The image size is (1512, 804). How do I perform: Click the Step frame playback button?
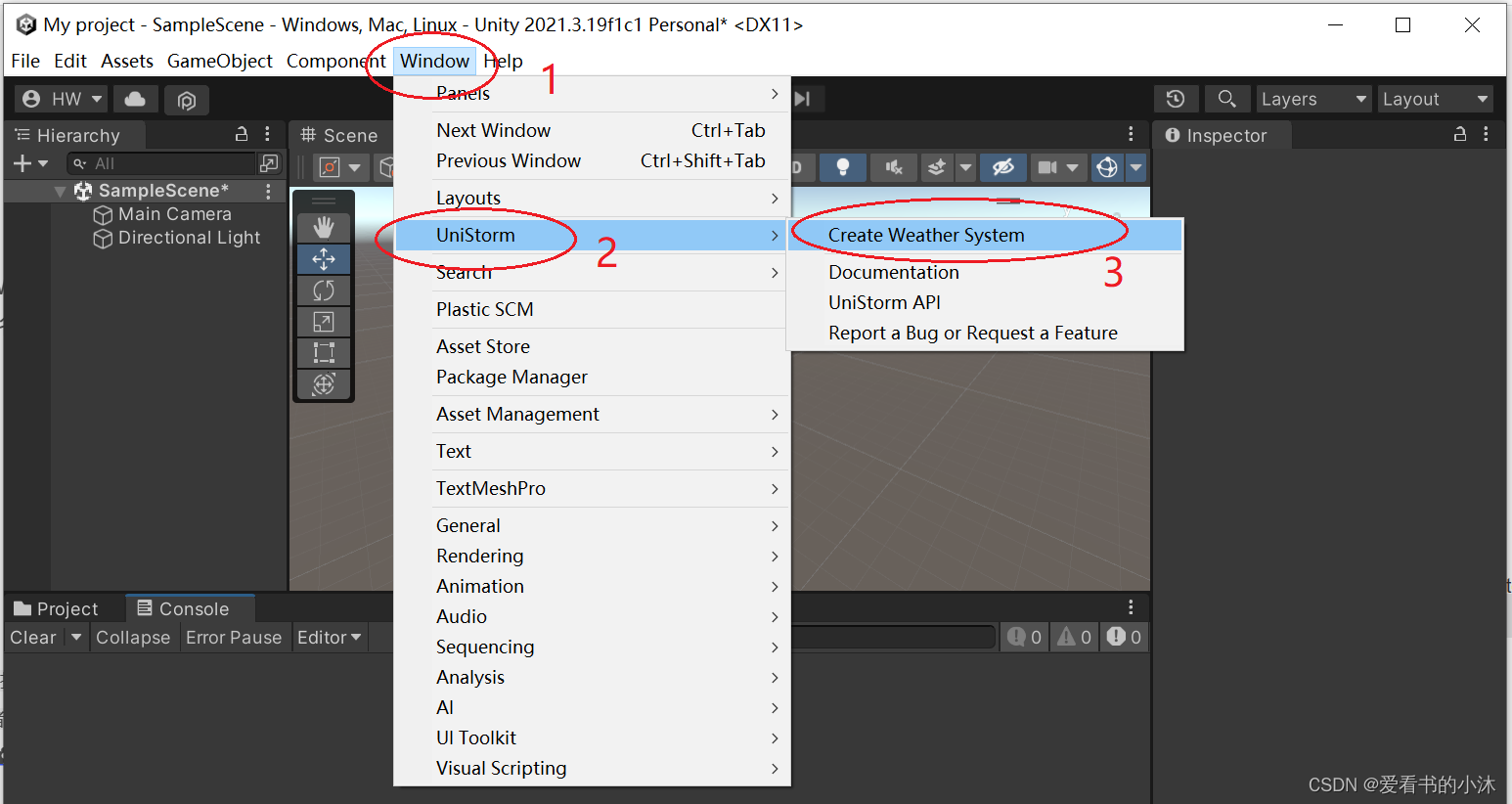[804, 99]
